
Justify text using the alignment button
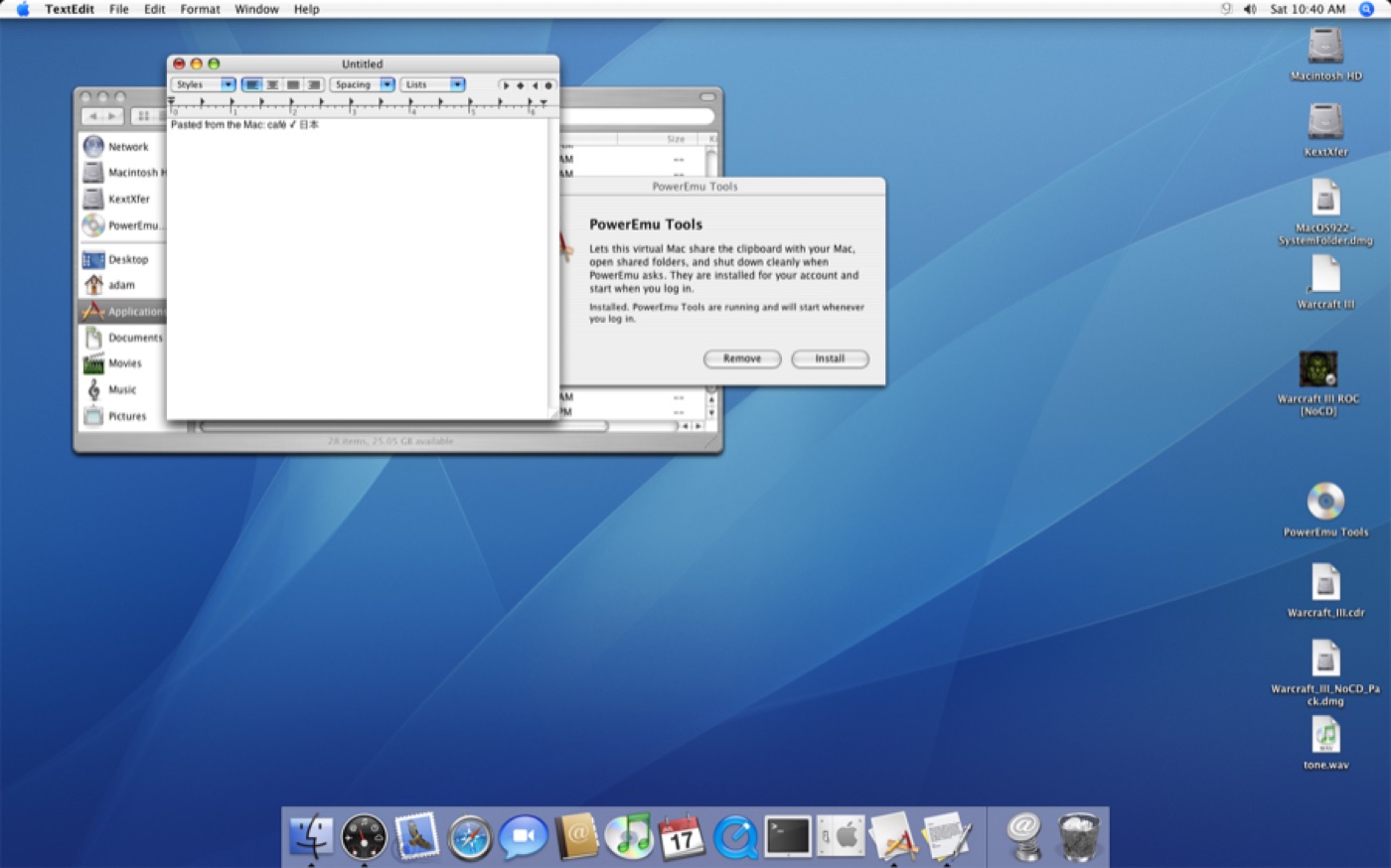point(293,84)
